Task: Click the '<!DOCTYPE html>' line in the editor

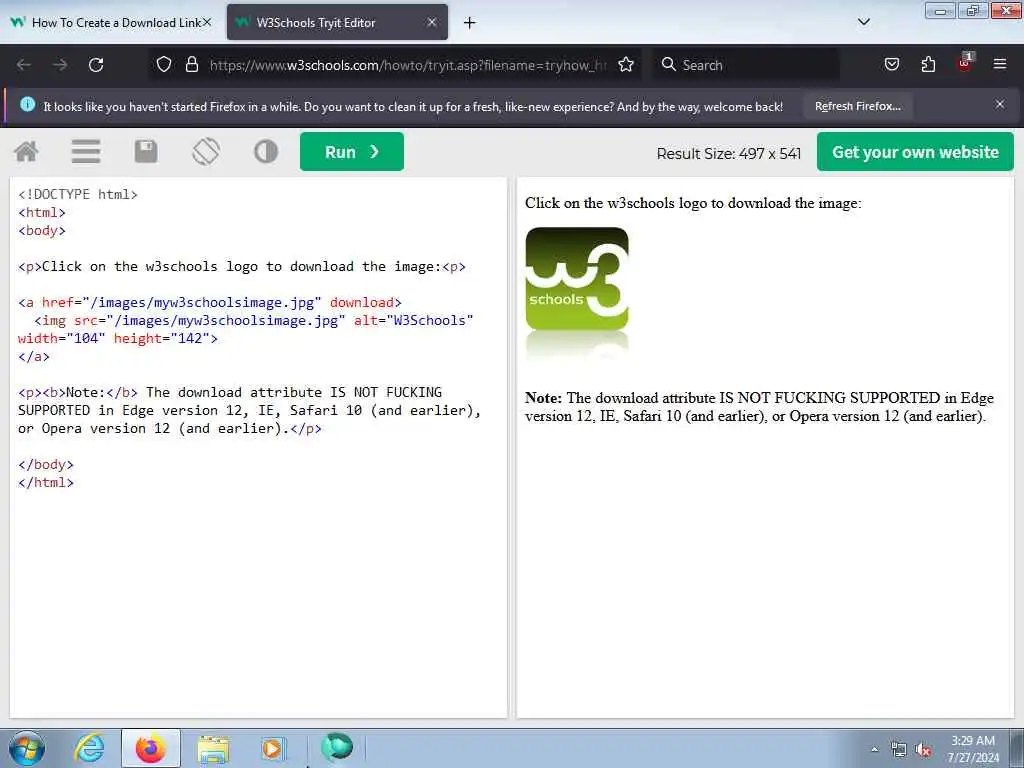Action: 78,194
